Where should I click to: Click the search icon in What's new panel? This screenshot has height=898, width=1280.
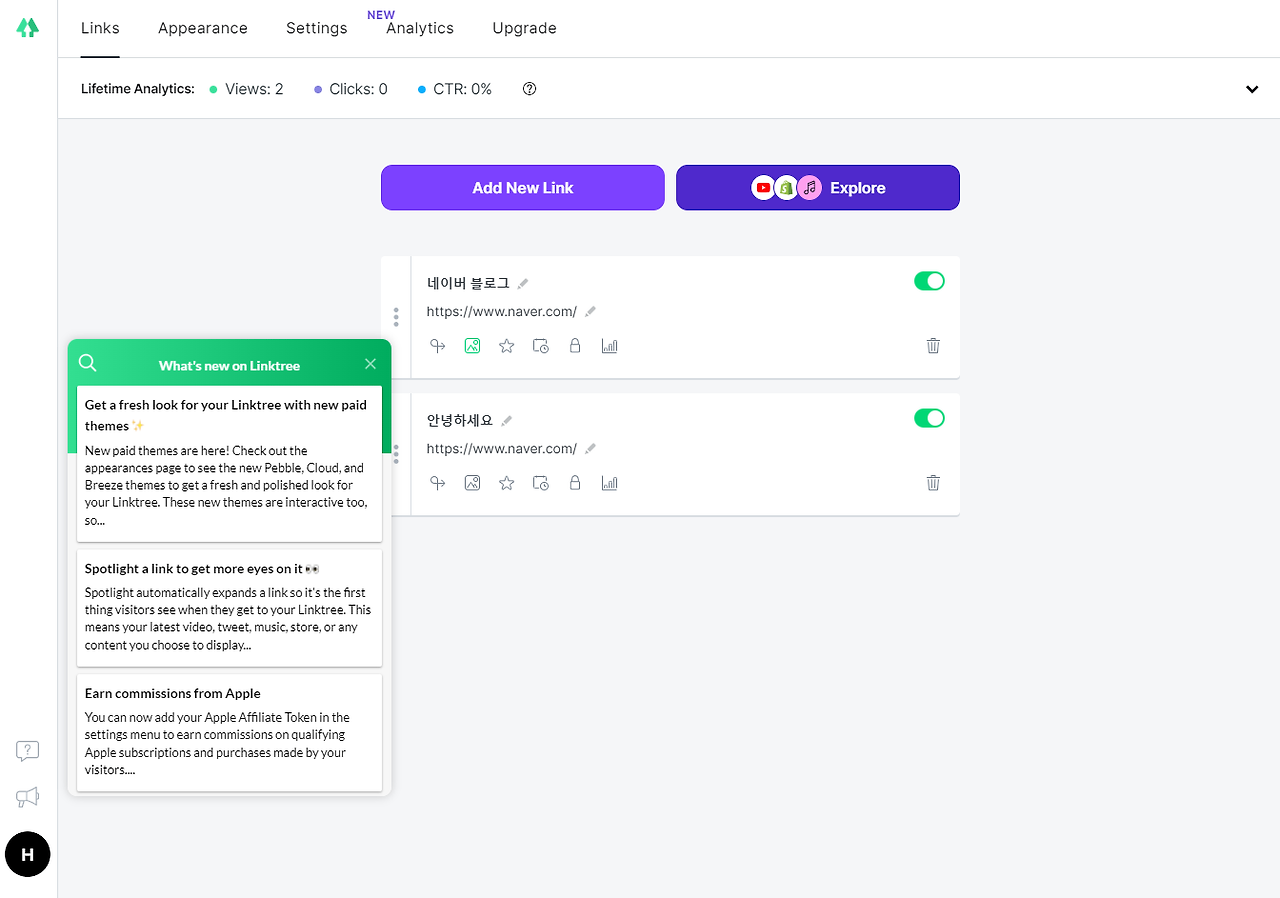point(88,363)
